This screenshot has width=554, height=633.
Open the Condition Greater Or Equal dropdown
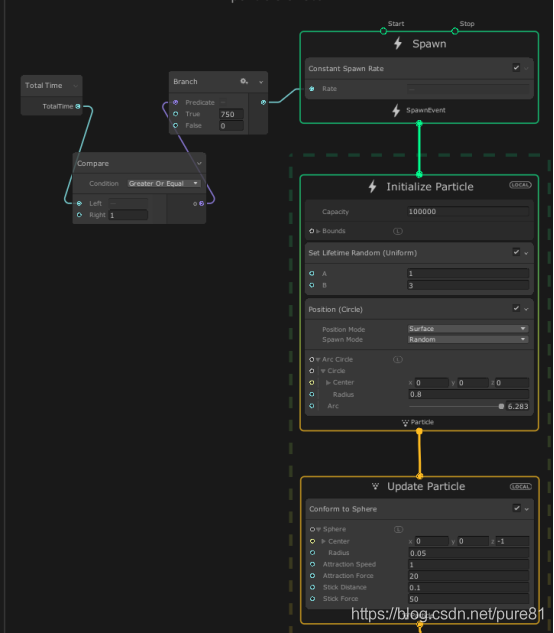pos(164,183)
